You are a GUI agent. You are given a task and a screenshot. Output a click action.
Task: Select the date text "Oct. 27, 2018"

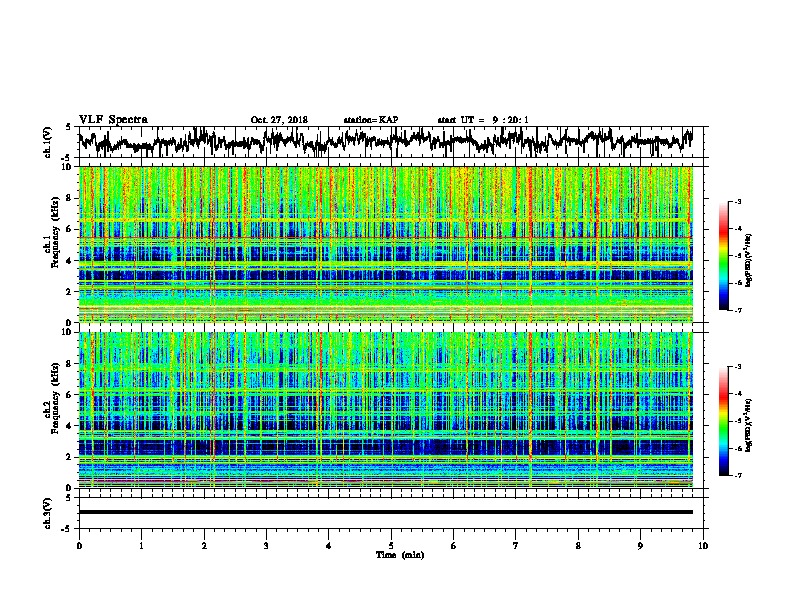(279, 120)
